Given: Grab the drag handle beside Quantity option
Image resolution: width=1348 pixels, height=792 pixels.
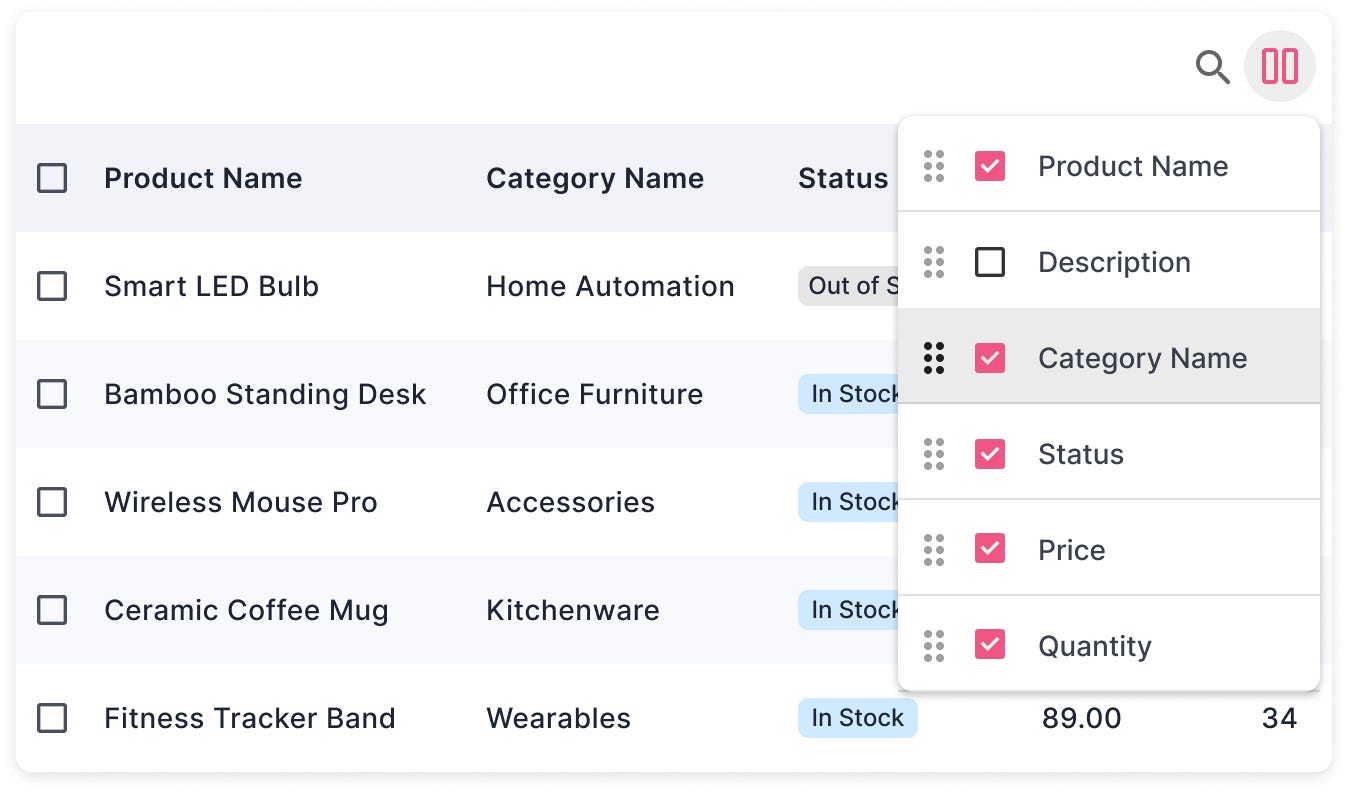Looking at the screenshot, I should [x=934, y=646].
